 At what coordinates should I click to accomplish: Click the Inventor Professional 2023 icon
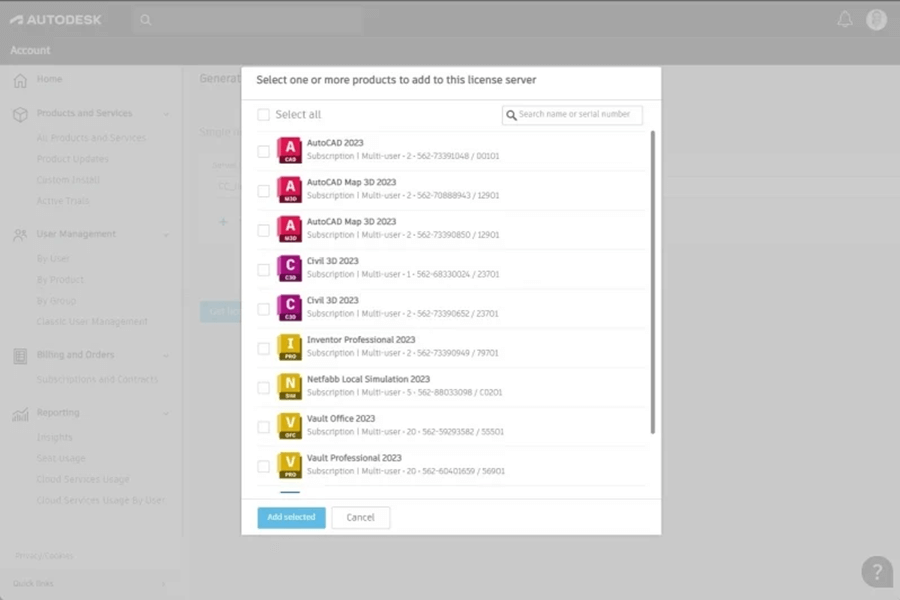(x=290, y=347)
